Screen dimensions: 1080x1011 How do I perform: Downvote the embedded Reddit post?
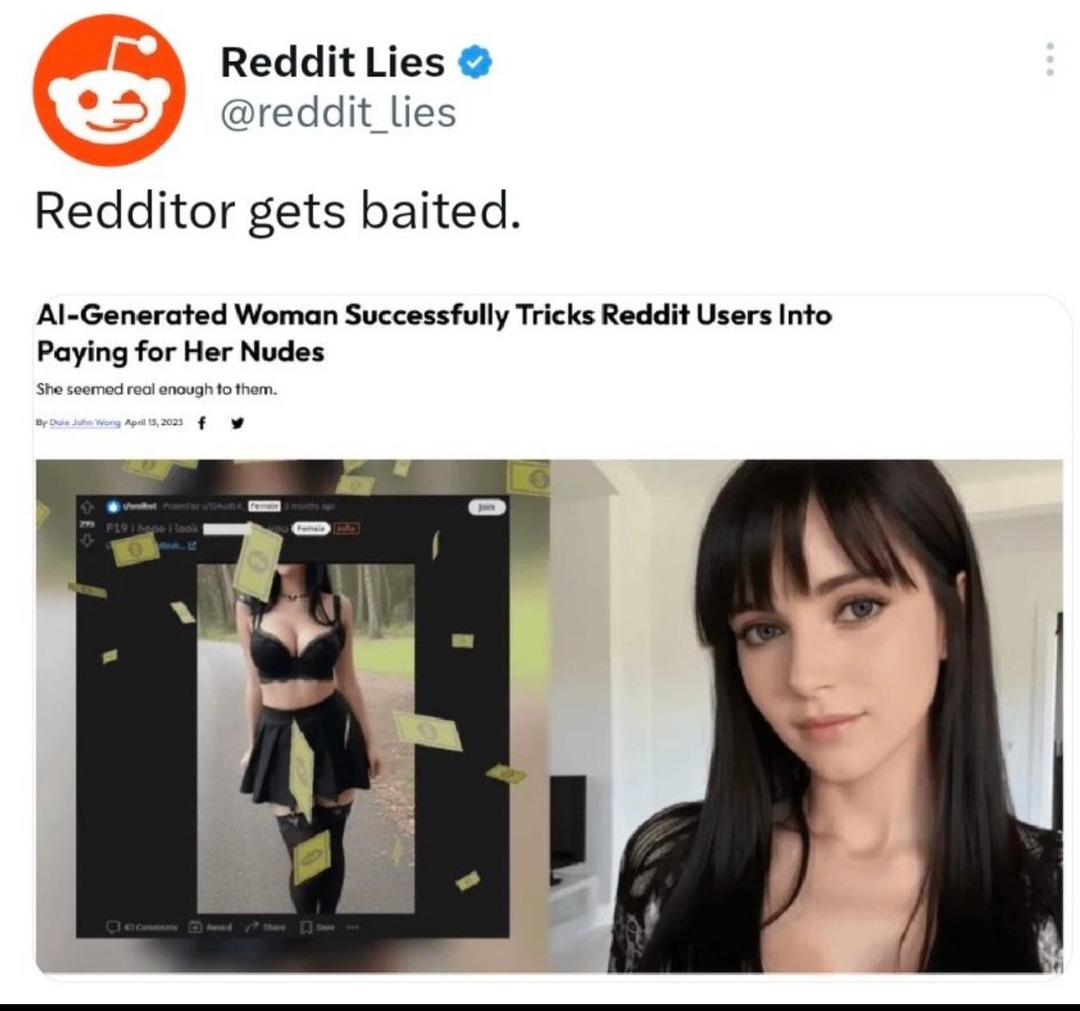(x=87, y=541)
